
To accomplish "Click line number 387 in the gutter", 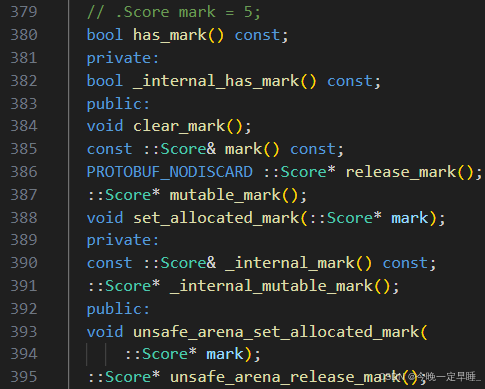I will click(x=24, y=195).
